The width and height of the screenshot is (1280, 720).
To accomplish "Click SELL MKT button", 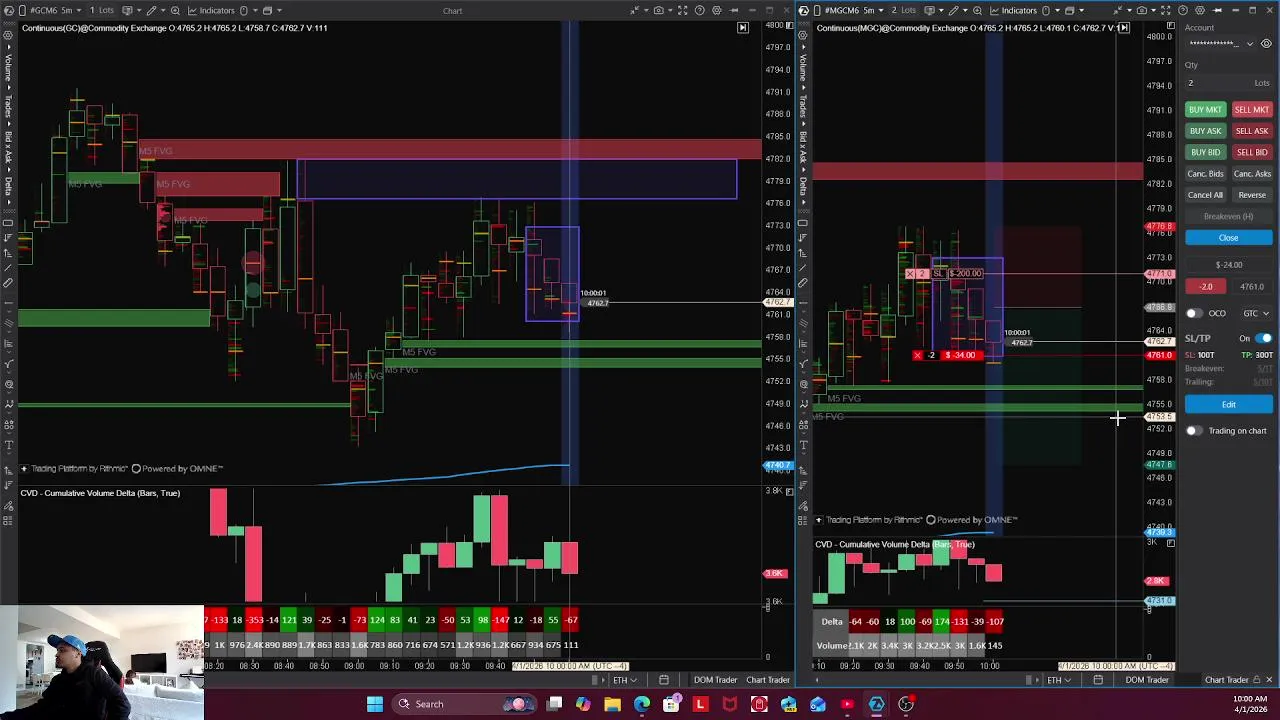I will 1251,110.
